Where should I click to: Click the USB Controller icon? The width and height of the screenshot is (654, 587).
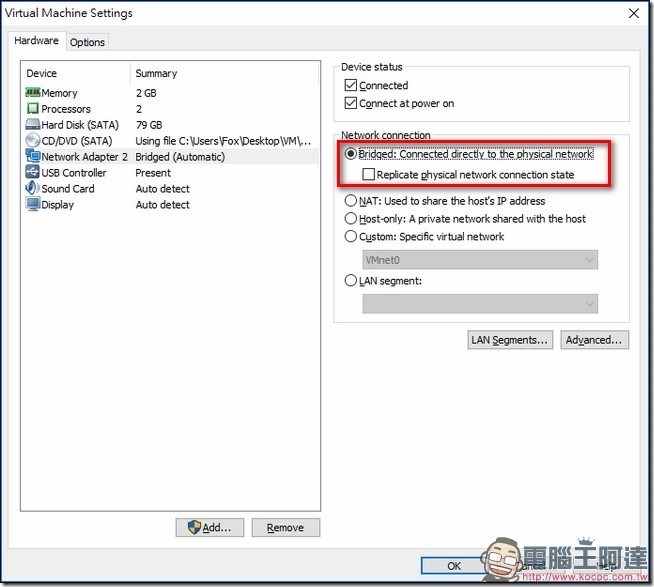point(33,172)
